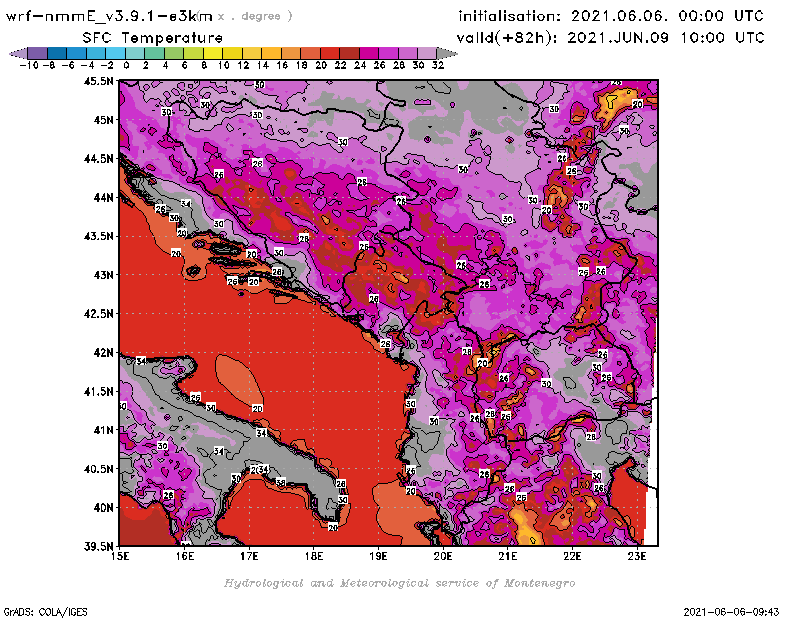Click the '45N' latitude axis label
The height and width of the screenshot is (618, 800).
pyautogui.click(x=103, y=120)
